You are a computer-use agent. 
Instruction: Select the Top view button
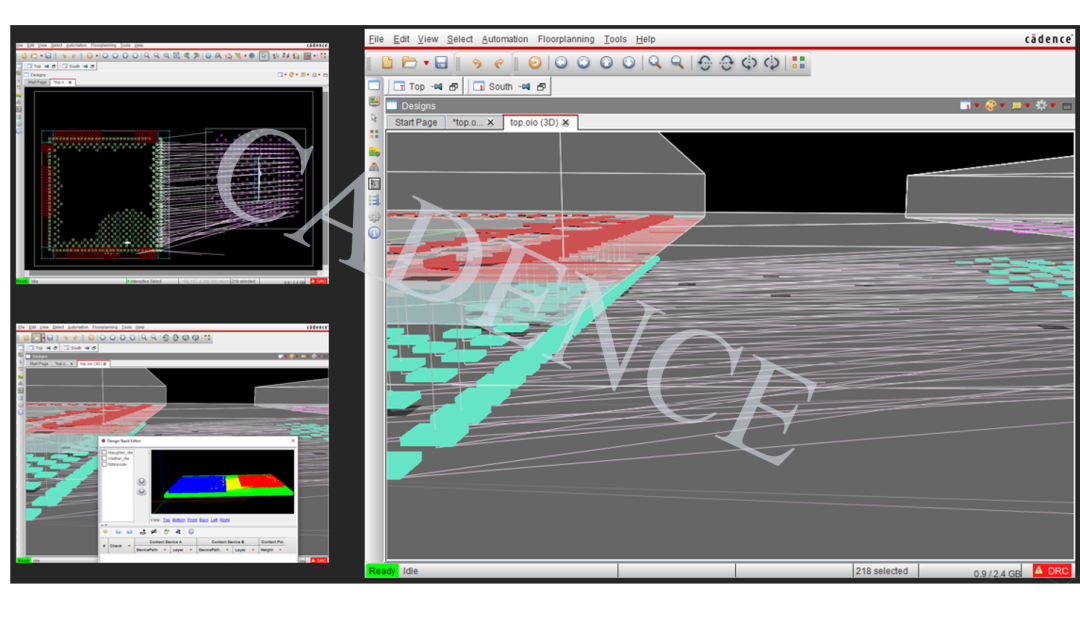[x=409, y=87]
